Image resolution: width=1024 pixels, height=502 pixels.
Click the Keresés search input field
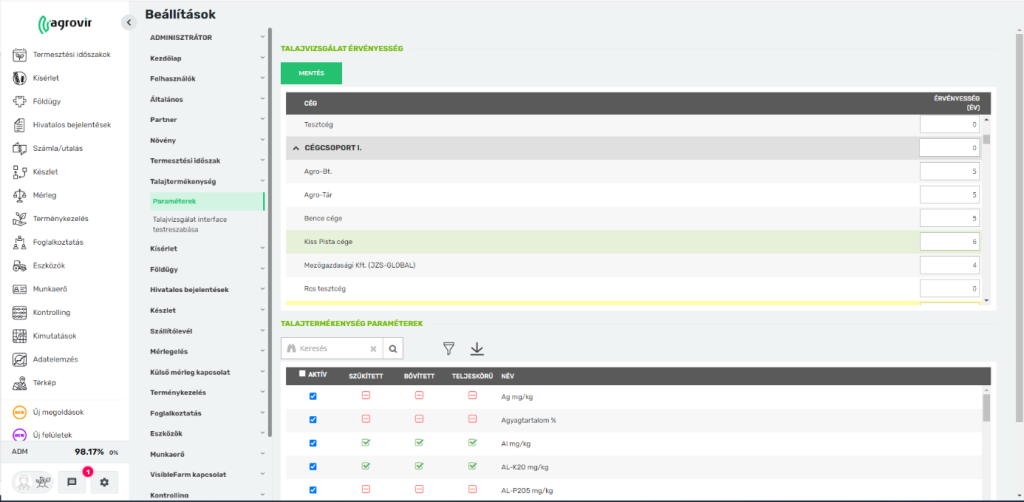point(327,348)
